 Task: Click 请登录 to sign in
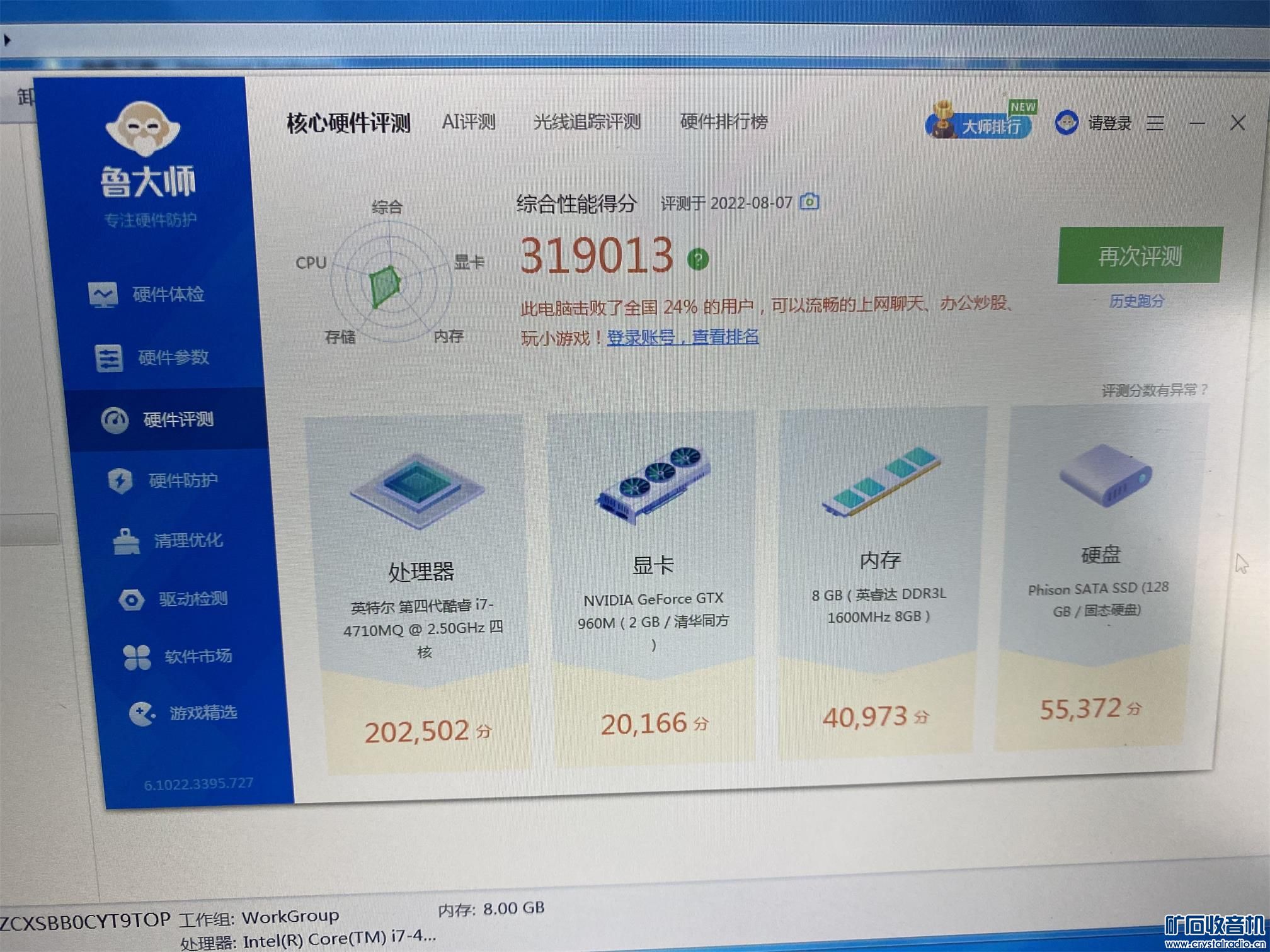pyautogui.click(x=1110, y=123)
